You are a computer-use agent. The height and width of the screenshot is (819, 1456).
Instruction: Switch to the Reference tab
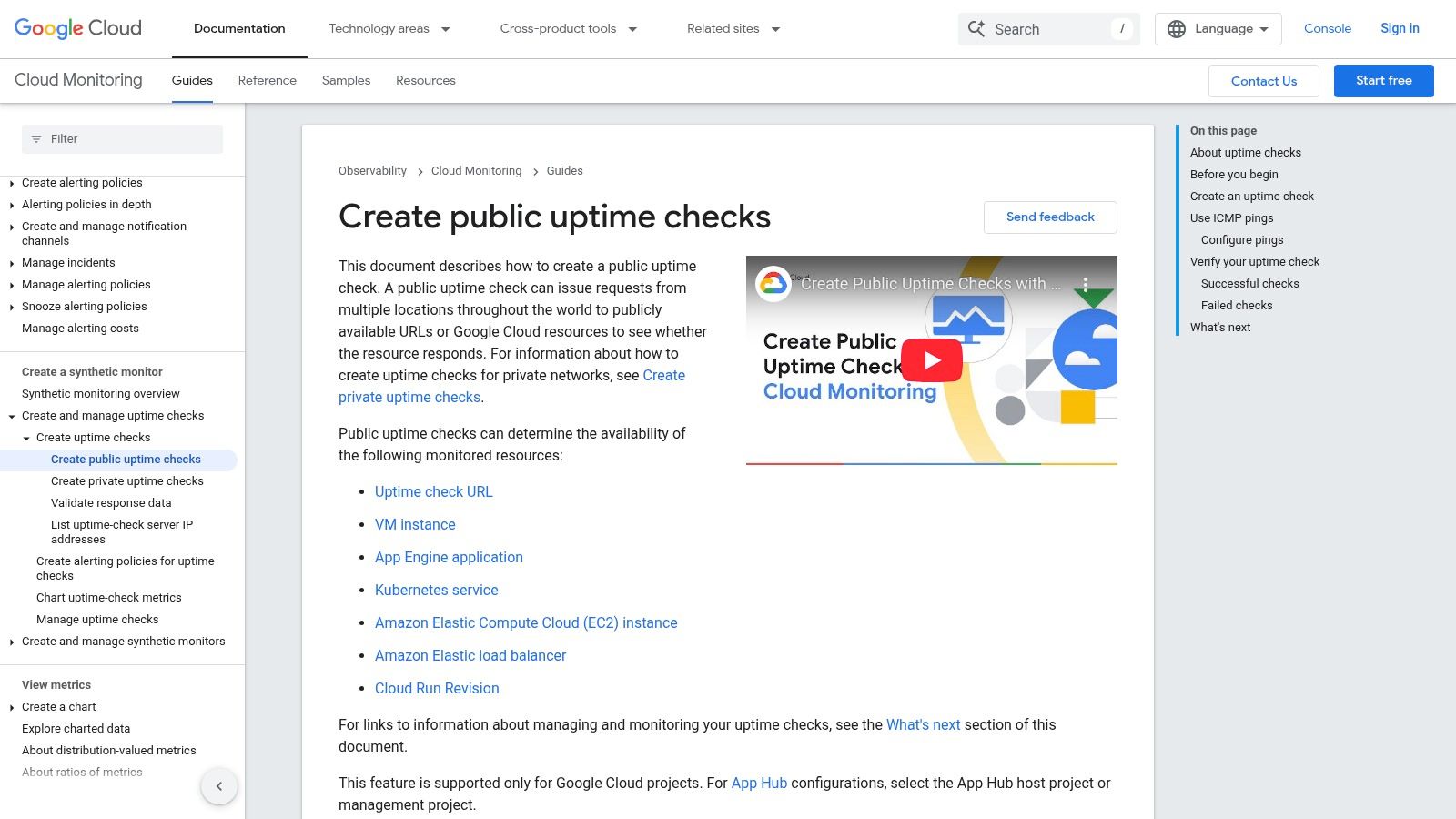(267, 80)
